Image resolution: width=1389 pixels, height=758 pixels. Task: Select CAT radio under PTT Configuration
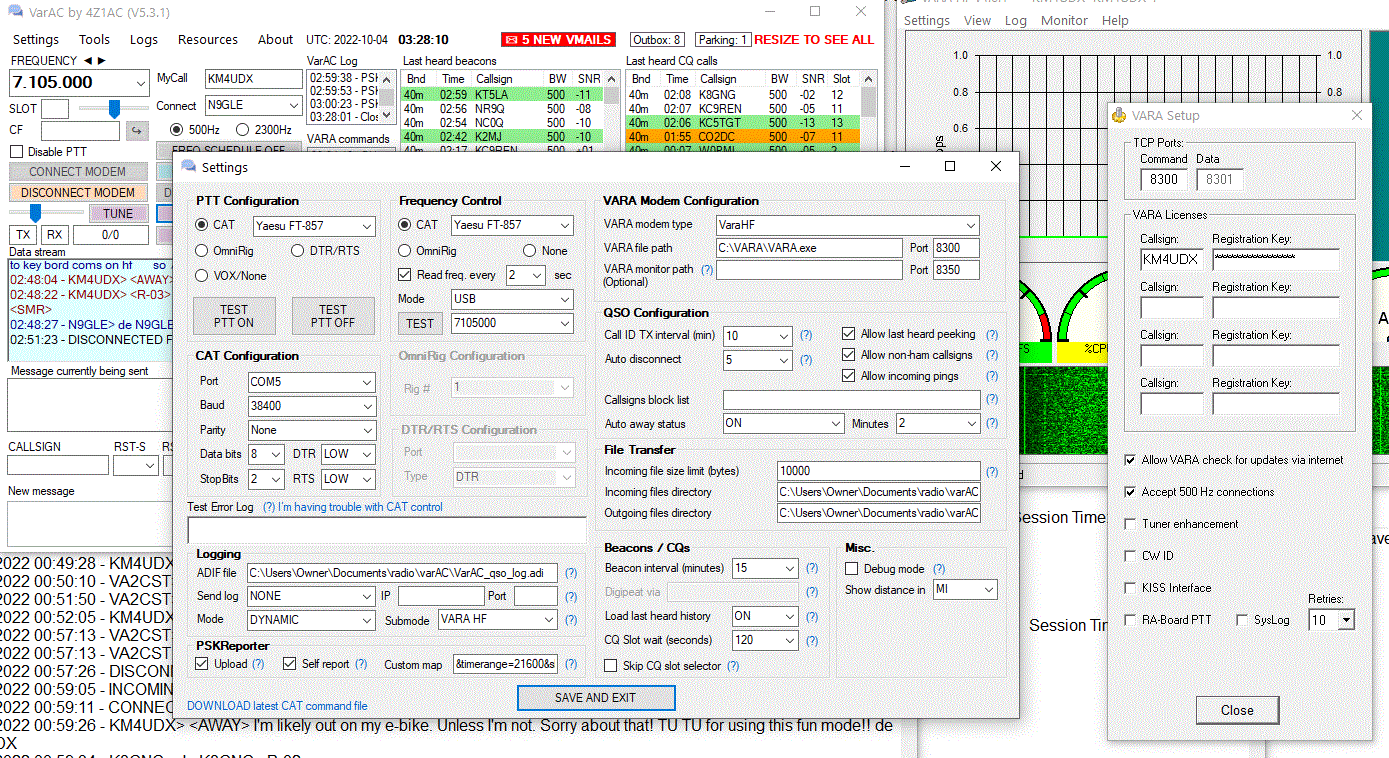pos(203,225)
